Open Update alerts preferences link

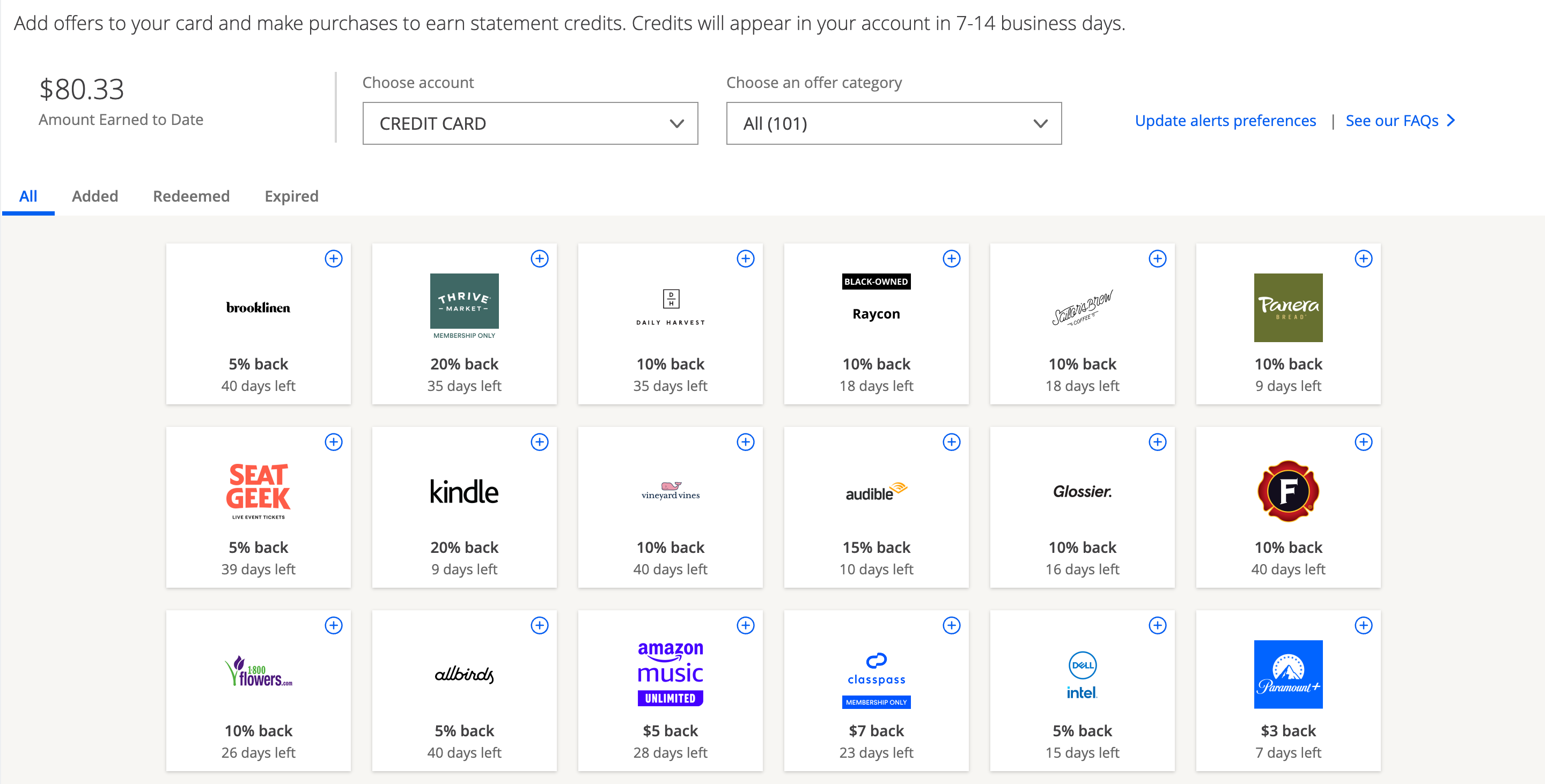click(1225, 121)
